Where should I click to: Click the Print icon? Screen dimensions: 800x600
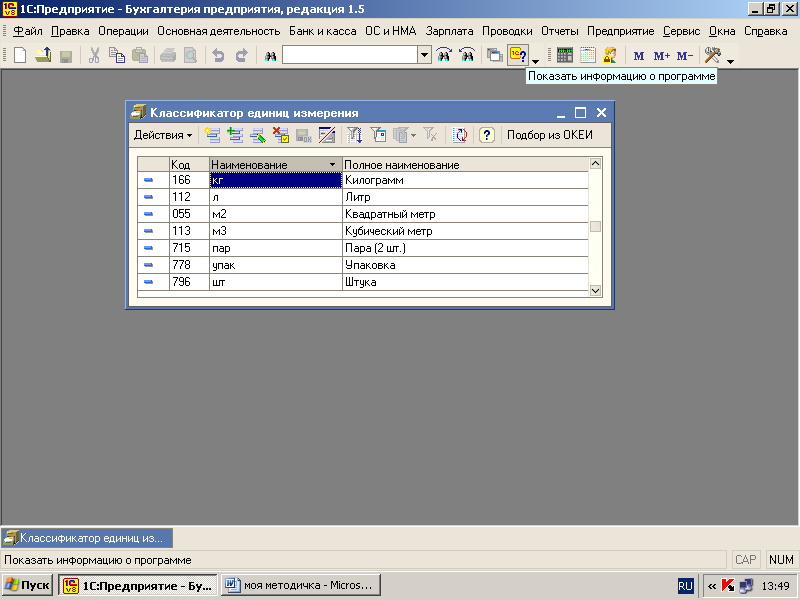[167, 55]
